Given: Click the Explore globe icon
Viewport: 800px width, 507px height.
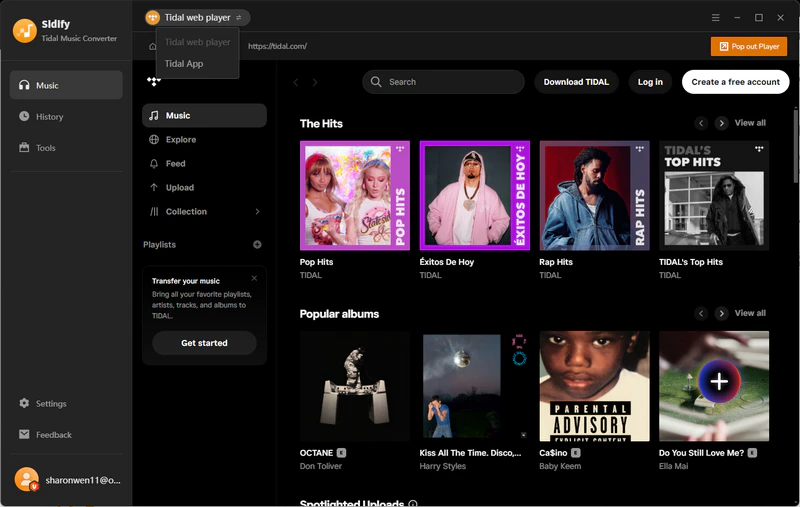Looking at the screenshot, I should click(154, 139).
